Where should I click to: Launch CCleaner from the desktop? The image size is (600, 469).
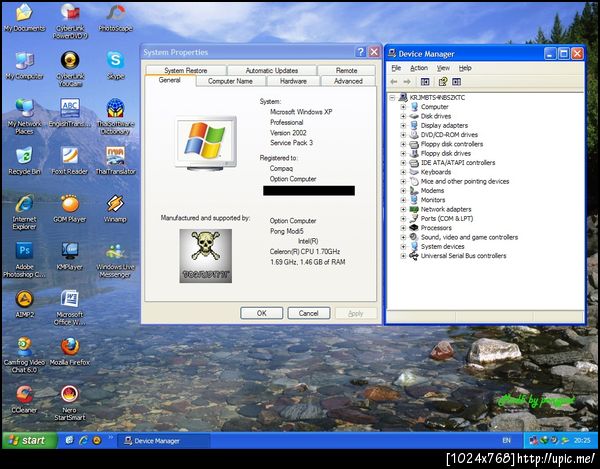pos(24,399)
